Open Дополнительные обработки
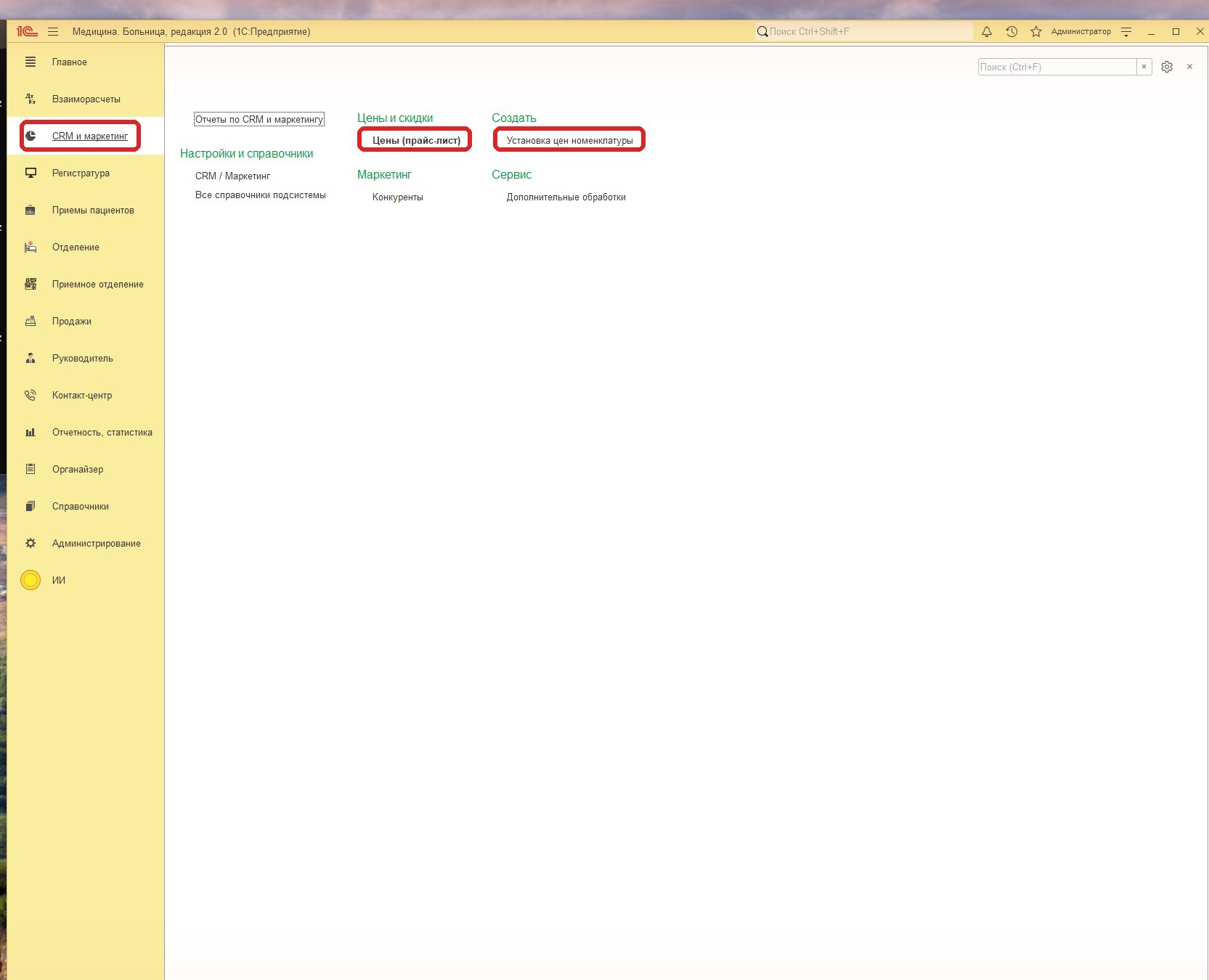The width and height of the screenshot is (1209, 980). point(566,197)
